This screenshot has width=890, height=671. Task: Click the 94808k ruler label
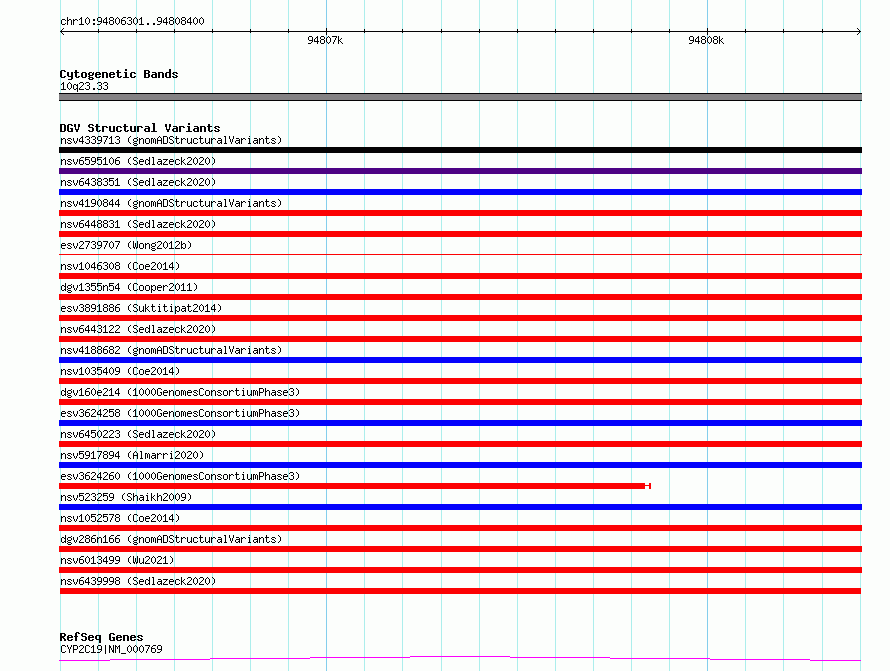[706, 40]
